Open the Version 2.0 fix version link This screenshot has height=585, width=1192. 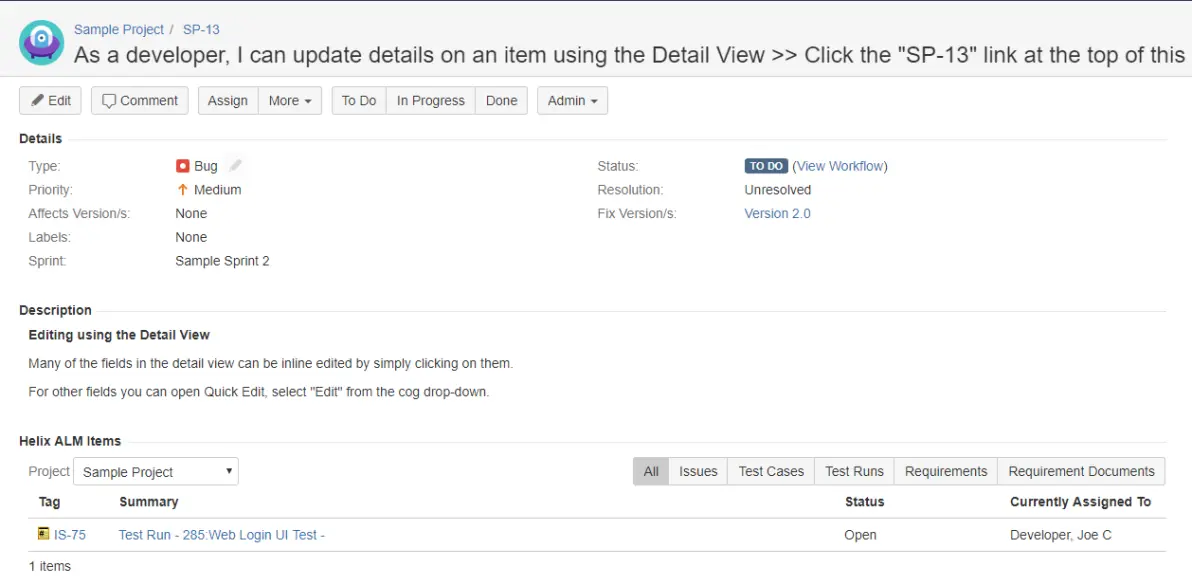(777, 213)
